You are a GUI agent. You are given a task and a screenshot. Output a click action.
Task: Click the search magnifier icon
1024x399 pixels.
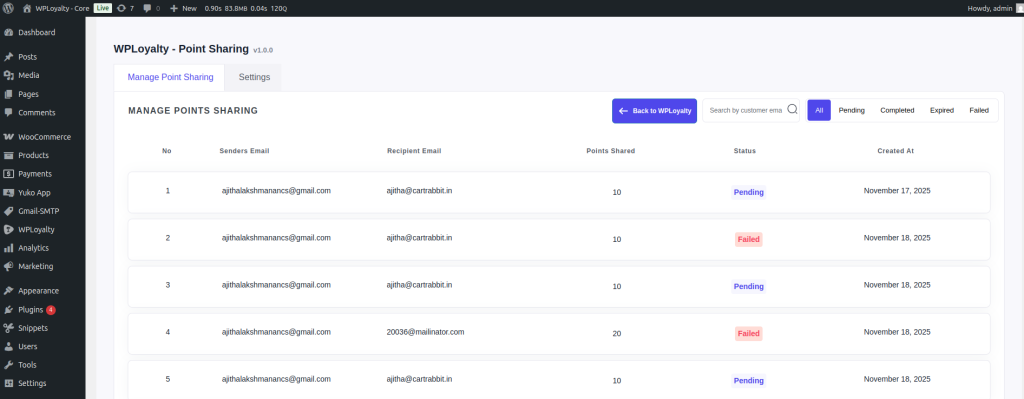coord(792,110)
